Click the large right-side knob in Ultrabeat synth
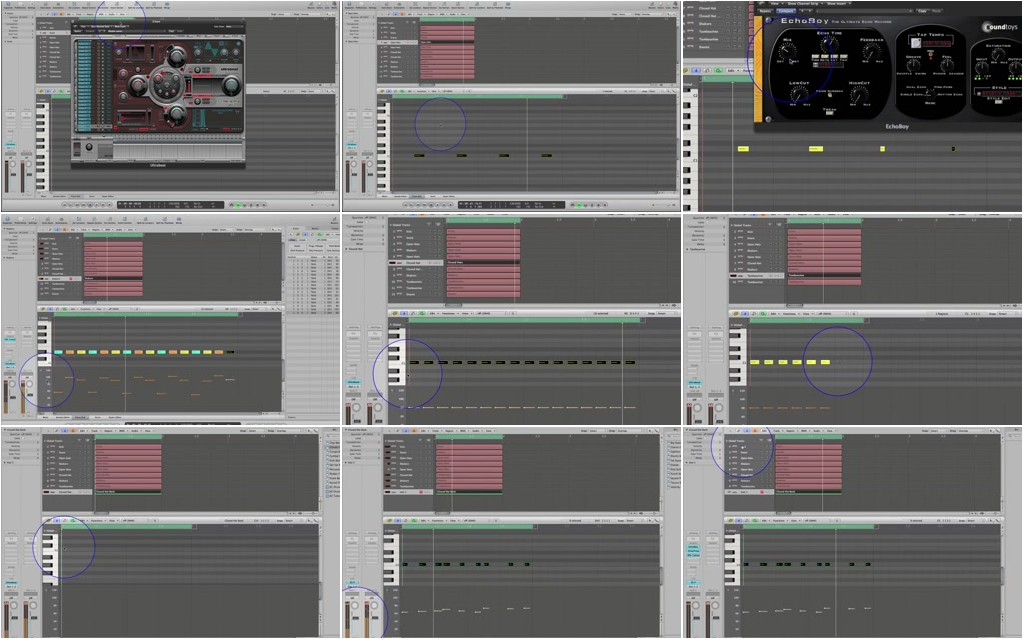The image size is (1023, 639). coord(231,86)
